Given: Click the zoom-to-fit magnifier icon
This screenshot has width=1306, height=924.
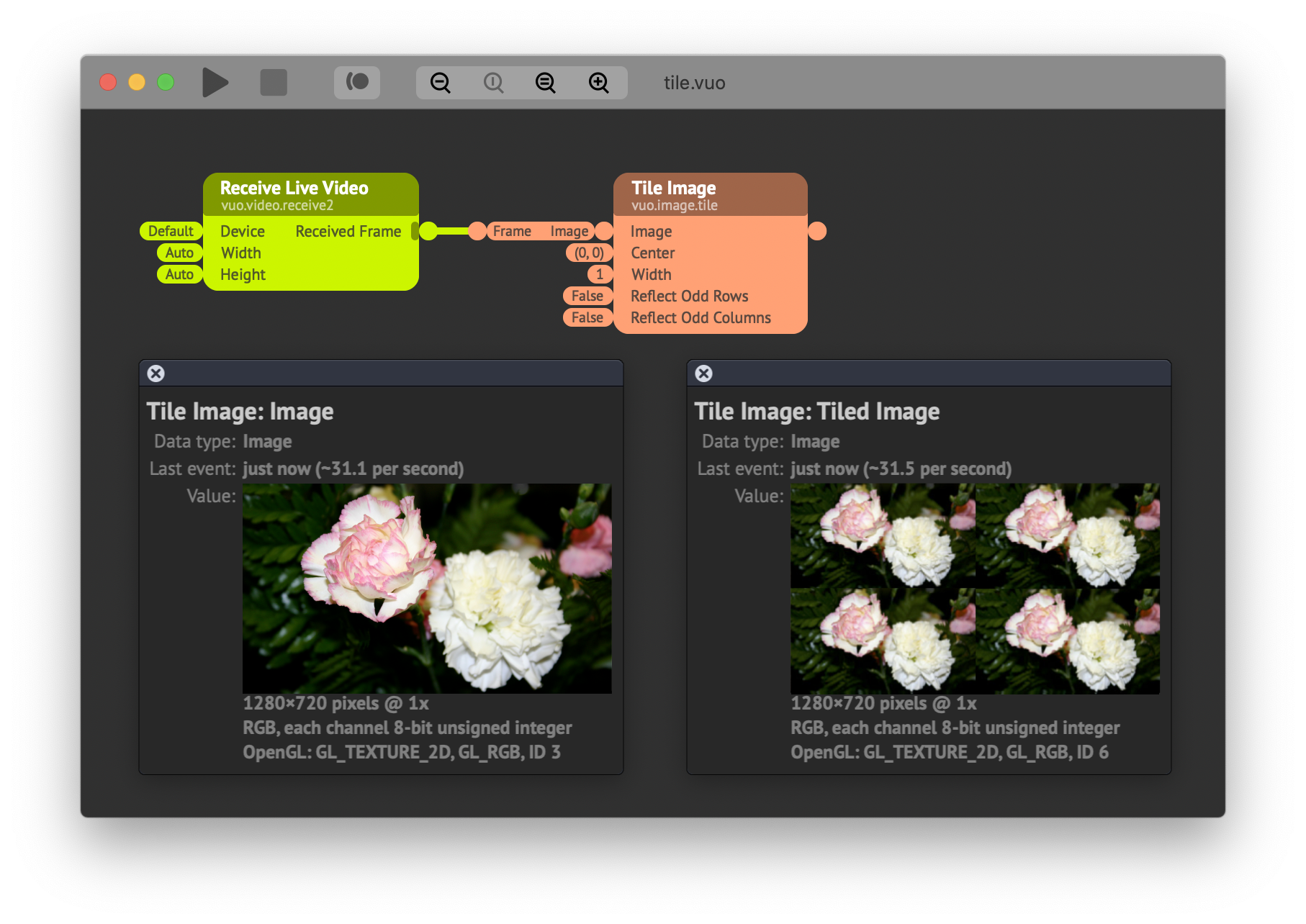Looking at the screenshot, I should (x=545, y=82).
